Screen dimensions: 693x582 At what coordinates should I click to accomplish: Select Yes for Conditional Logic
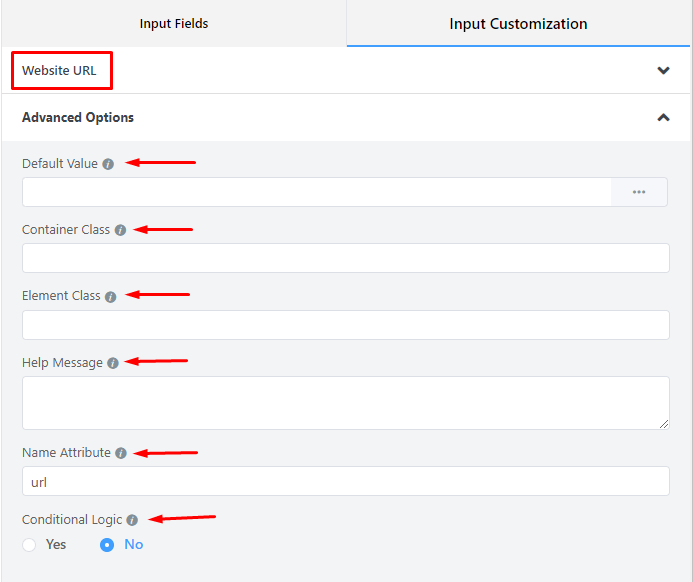29,545
